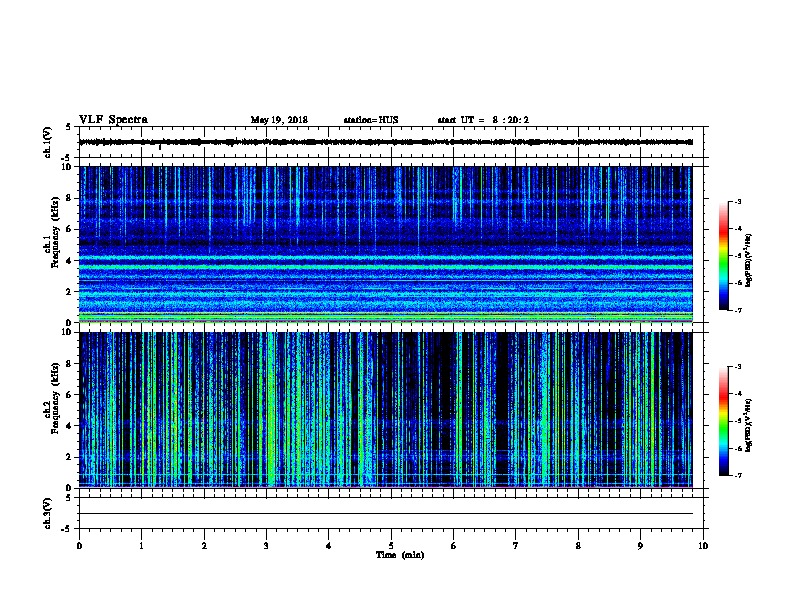Click time axis tick label "6"

[454, 546]
